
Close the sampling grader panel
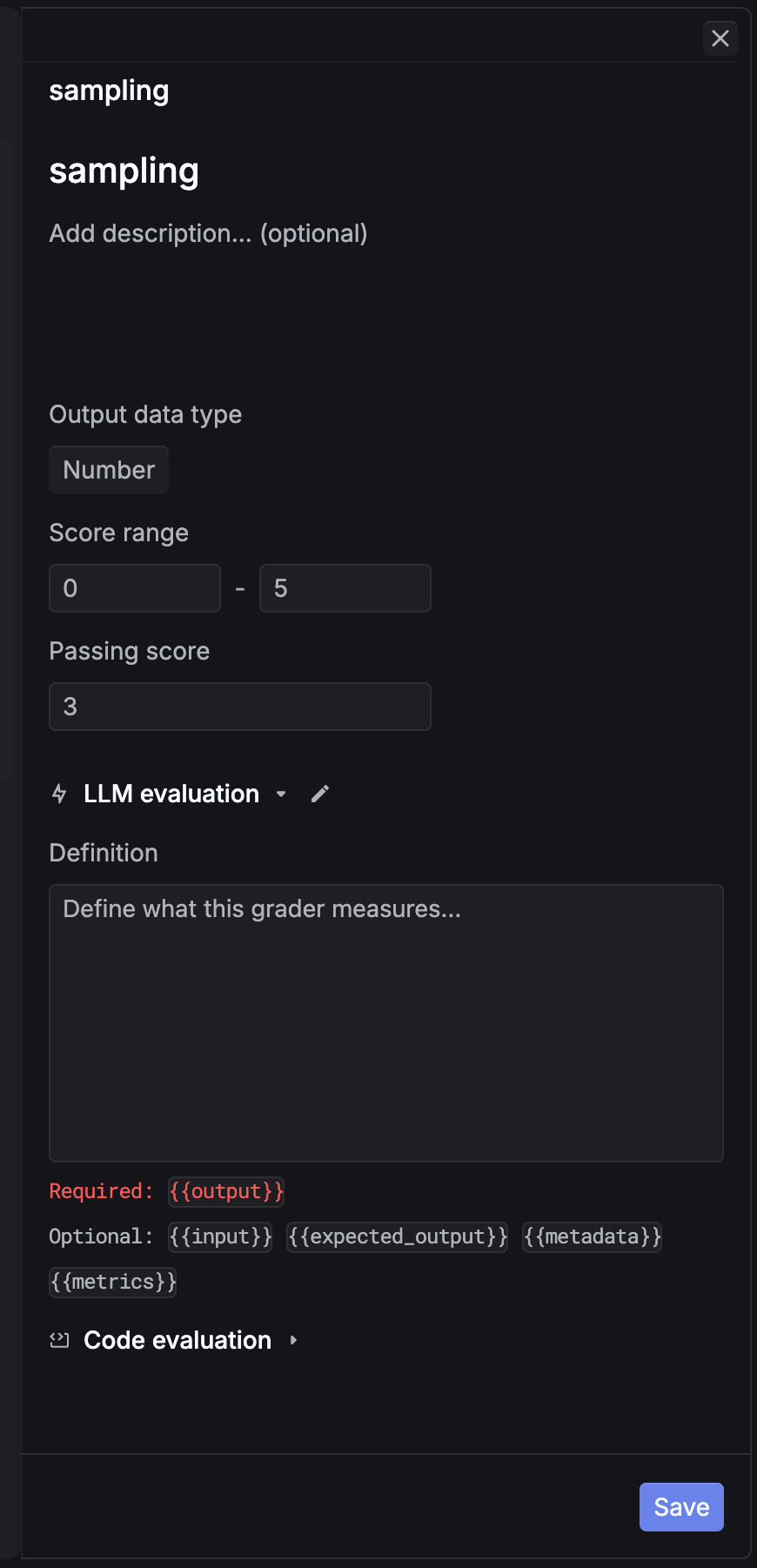pyautogui.click(x=720, y=38)
